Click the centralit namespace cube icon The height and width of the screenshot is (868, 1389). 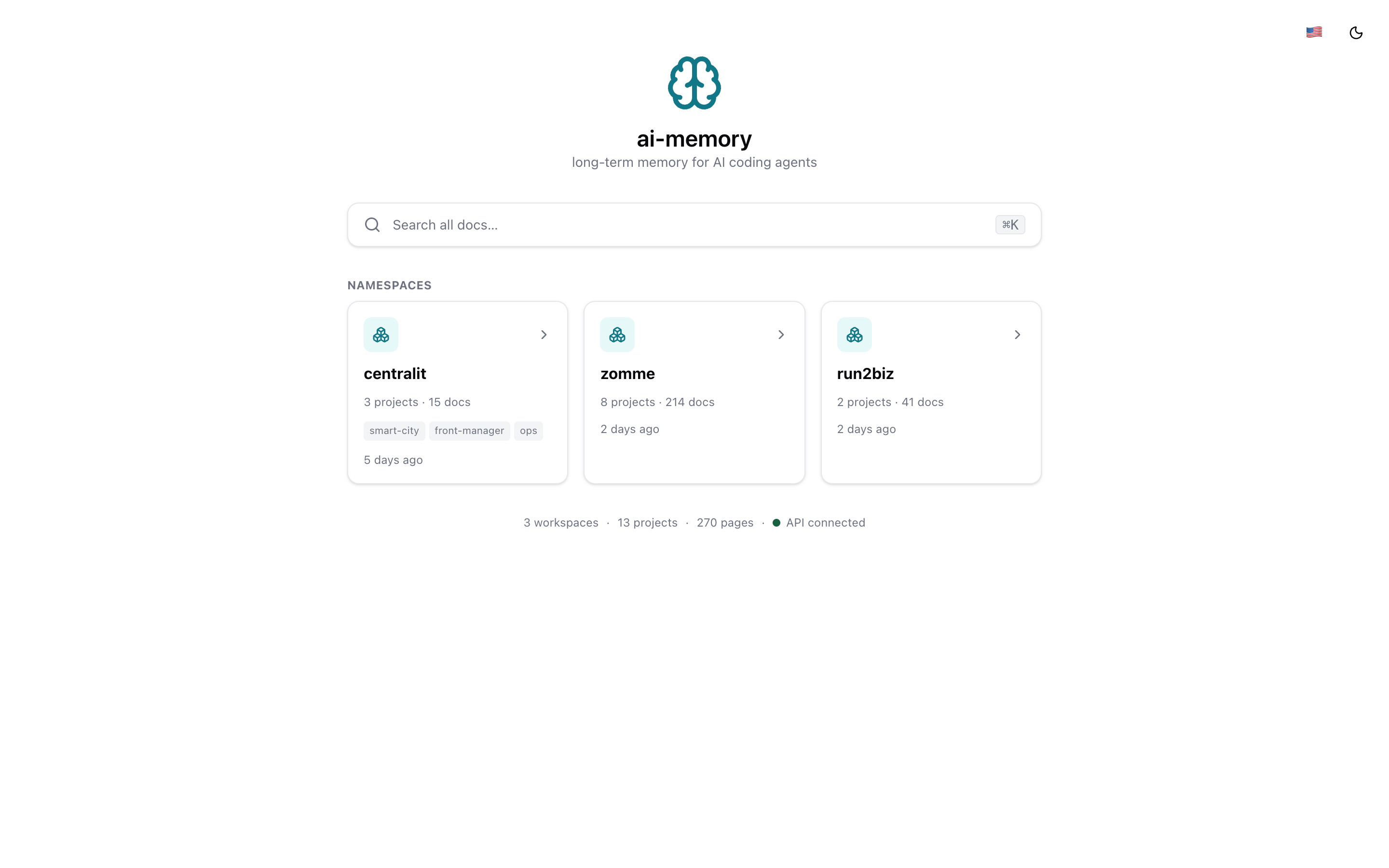point(381,334)
